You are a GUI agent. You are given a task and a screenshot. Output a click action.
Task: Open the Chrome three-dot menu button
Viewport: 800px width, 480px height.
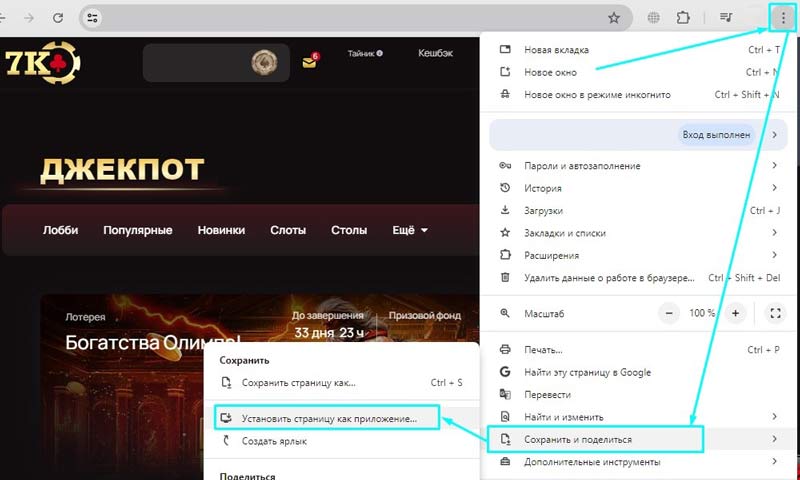(783, 18)
